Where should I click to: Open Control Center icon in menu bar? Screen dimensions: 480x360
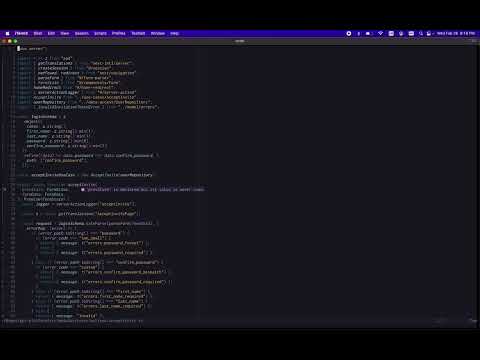pos(429,33)
